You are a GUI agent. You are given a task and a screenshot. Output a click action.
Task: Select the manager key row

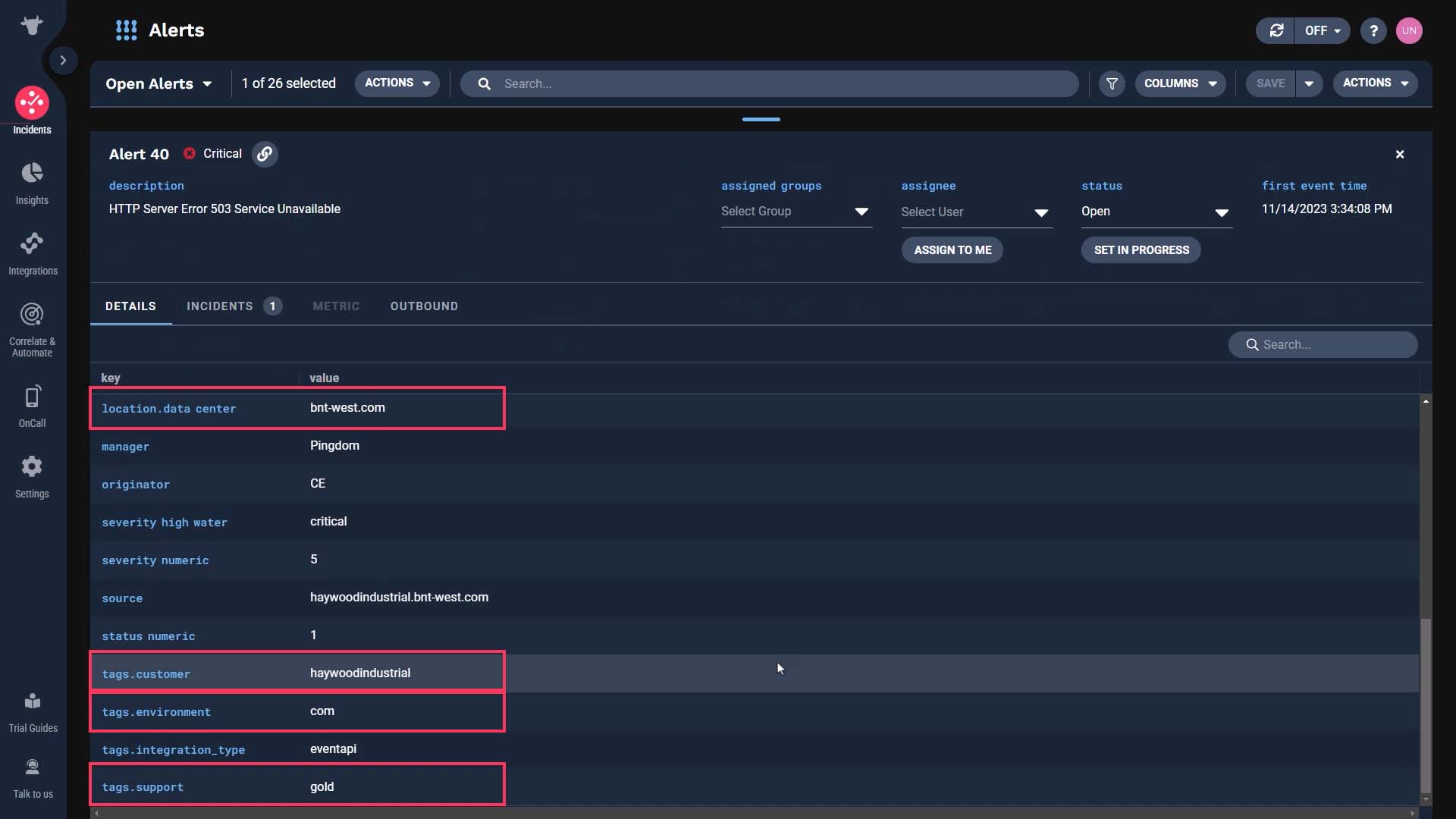pyautogui.click(x=125, y=447)
